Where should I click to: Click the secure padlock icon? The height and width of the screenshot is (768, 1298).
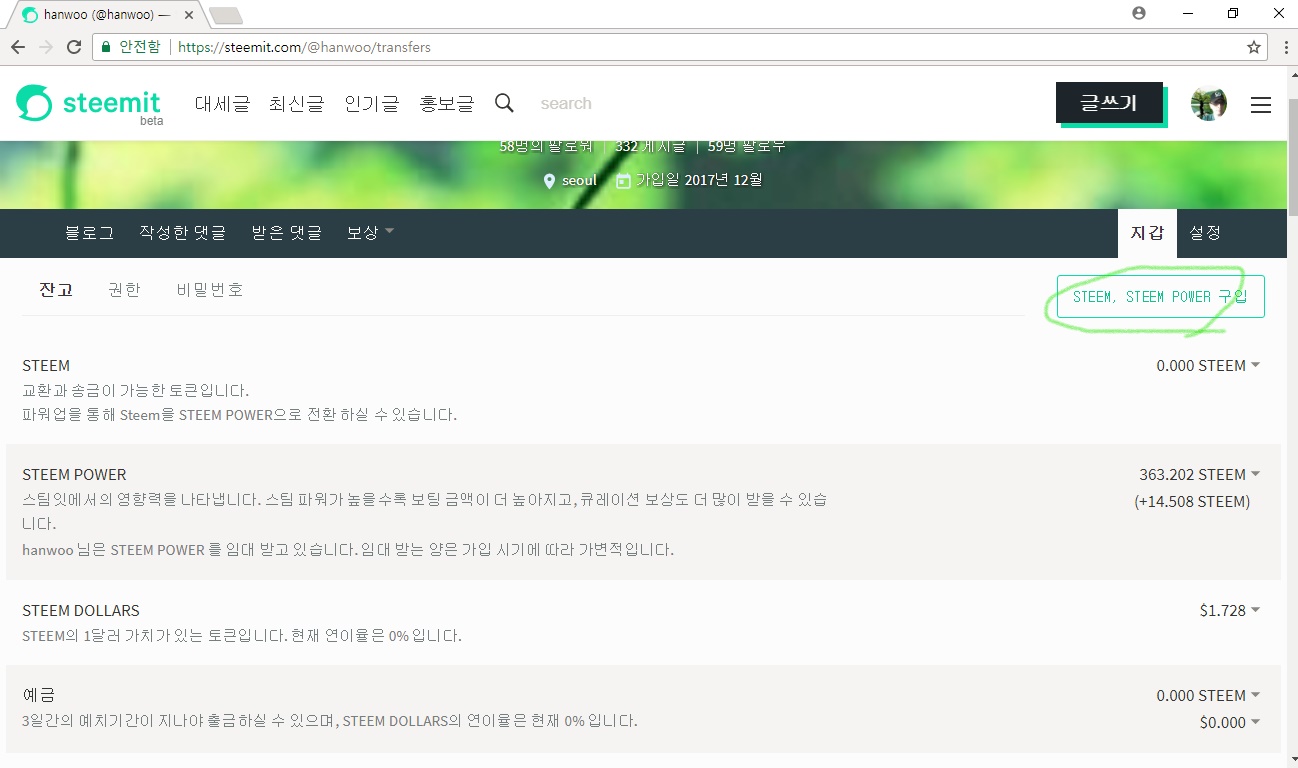click(x=106, y=47)
